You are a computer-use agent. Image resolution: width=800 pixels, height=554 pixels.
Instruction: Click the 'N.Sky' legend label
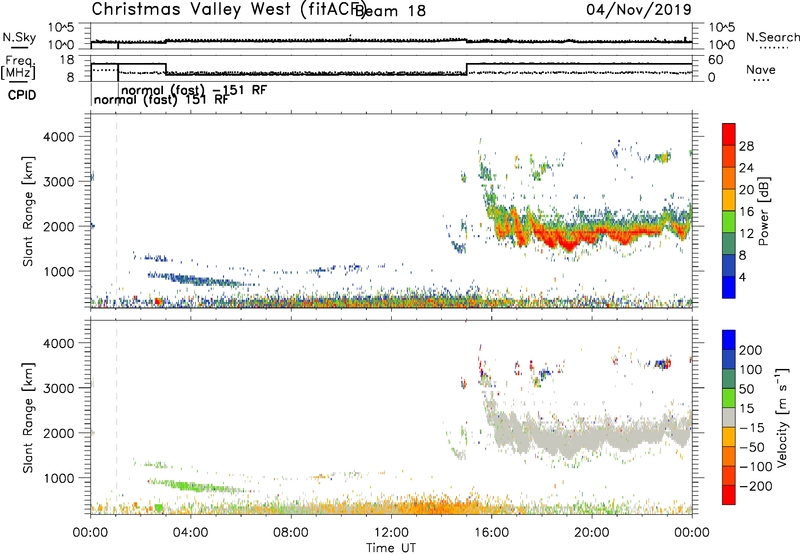[19, 37]
